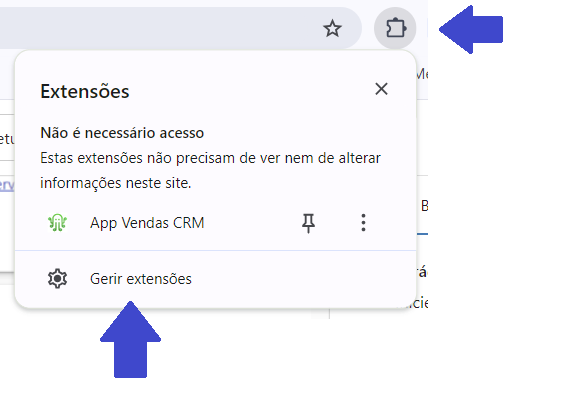Click the cut-off etu text at left edge
The image size is (586, 415).
point(7,139)
